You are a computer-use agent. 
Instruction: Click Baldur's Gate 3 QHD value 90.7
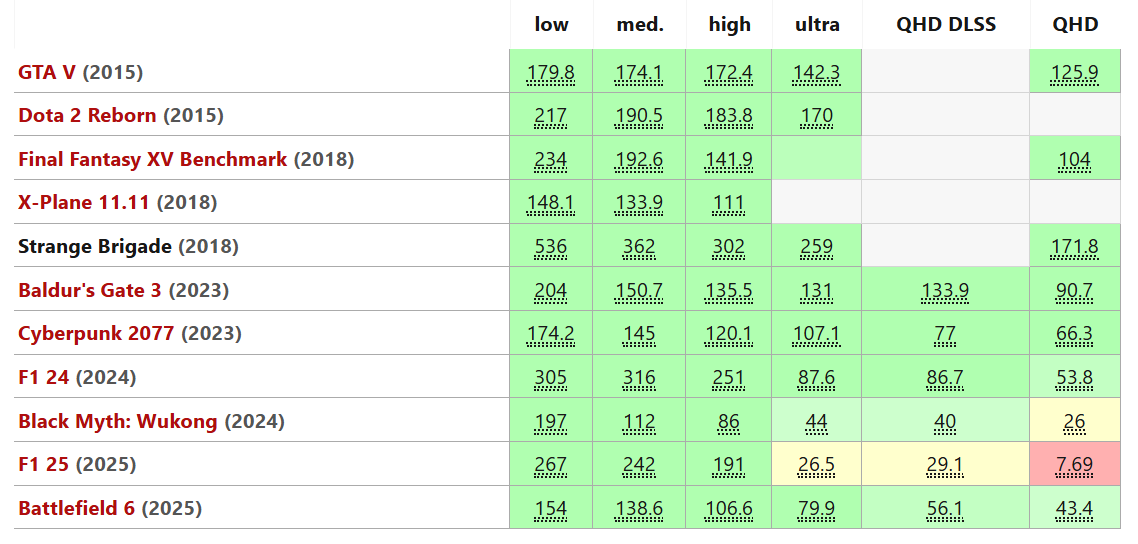pyautogui.click(x=1076, y=291)
